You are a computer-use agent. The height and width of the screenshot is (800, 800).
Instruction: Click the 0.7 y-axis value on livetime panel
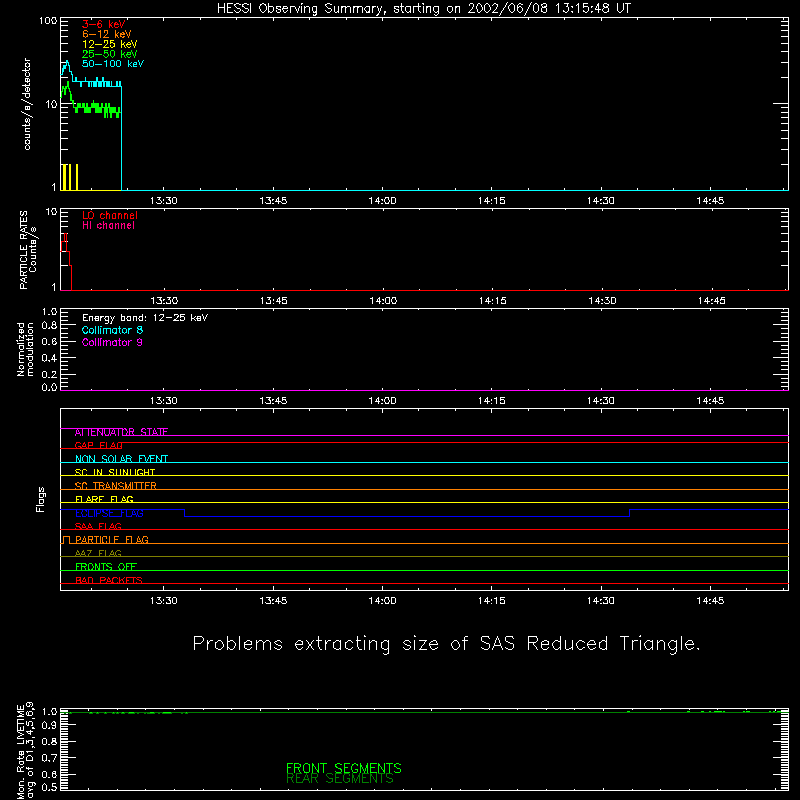pos(49,758)
